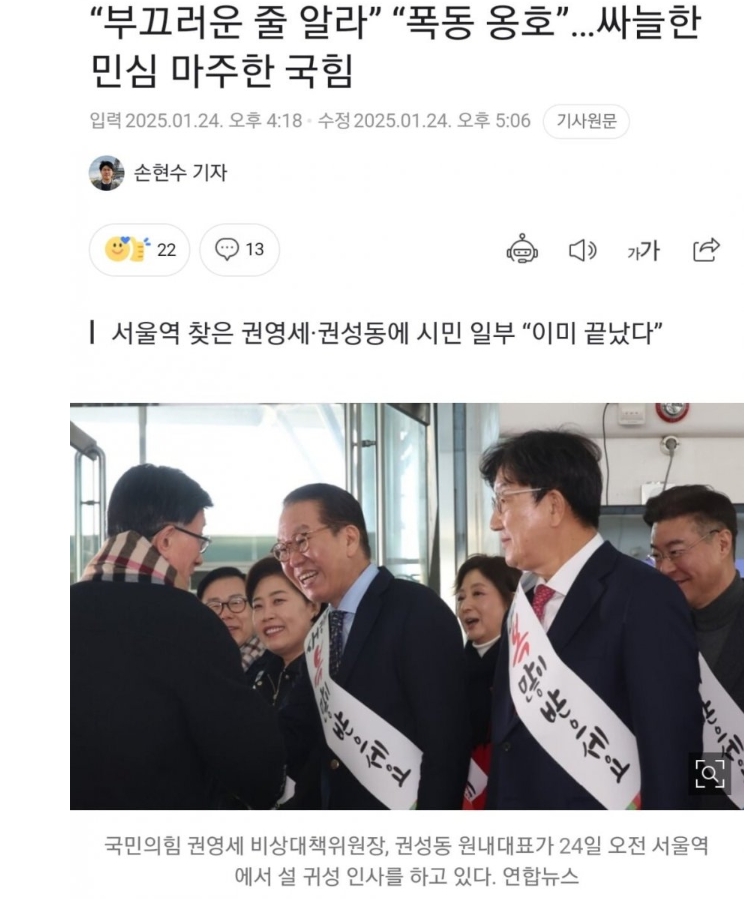Open reporter 손현수 기자 name link
749x899 pixels.
tap(181, 173)
